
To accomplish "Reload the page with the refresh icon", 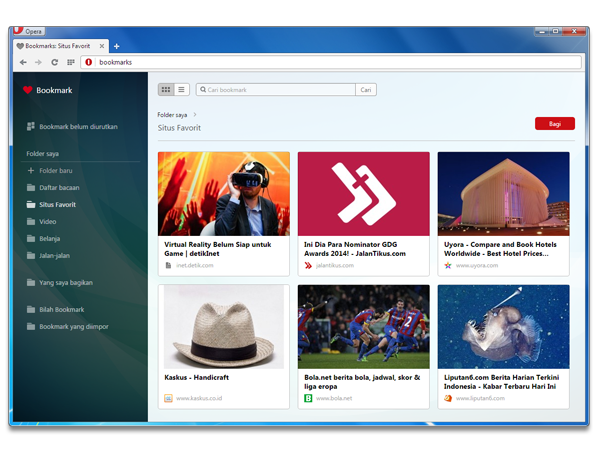I will point(54,62).
